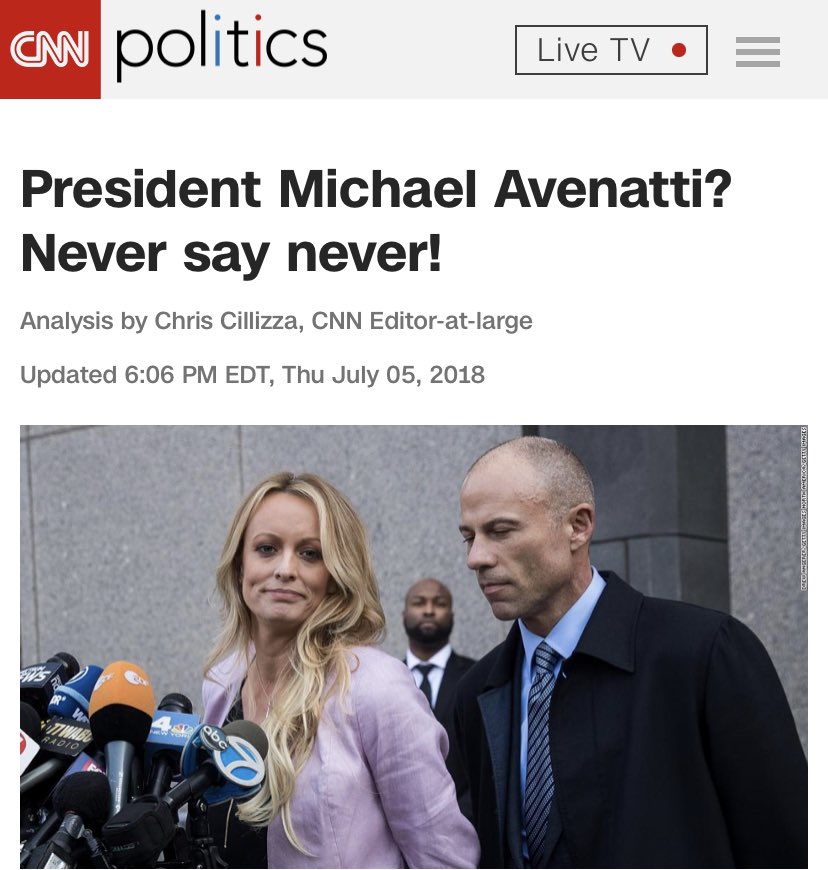Open the Live TV button

click(611, 50)
